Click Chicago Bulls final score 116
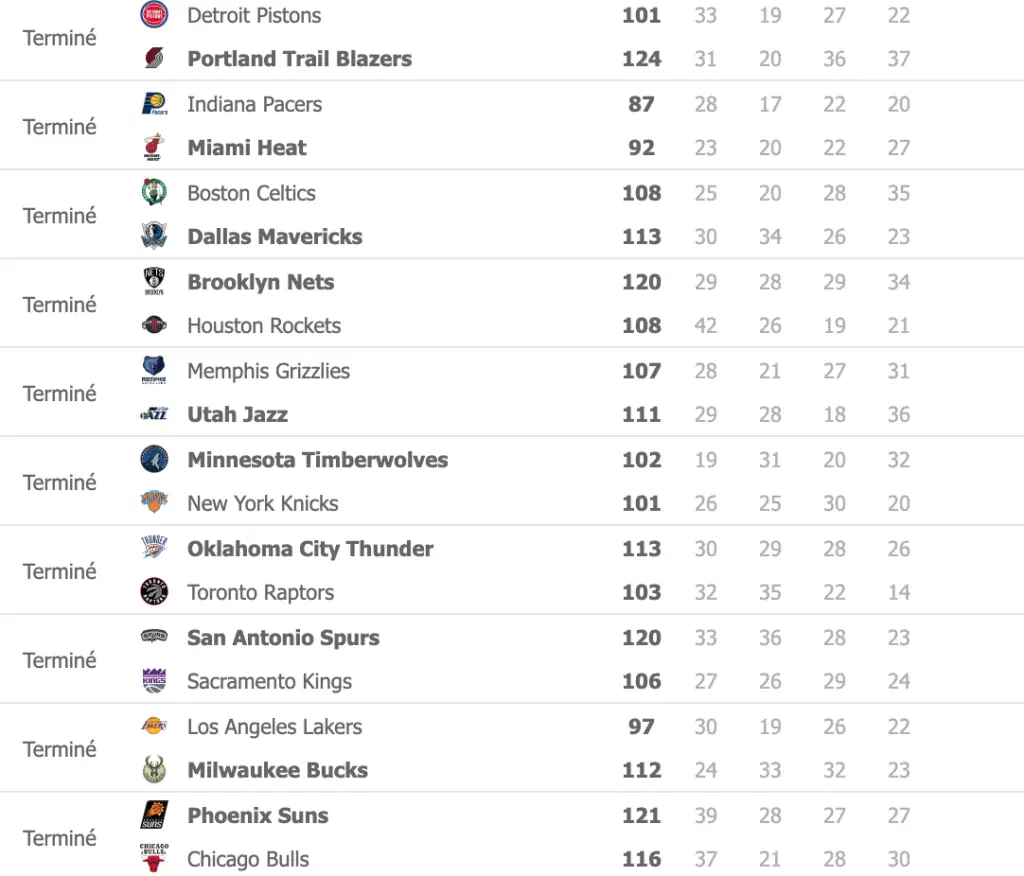 pyautogui.click(x=641, y=859)
